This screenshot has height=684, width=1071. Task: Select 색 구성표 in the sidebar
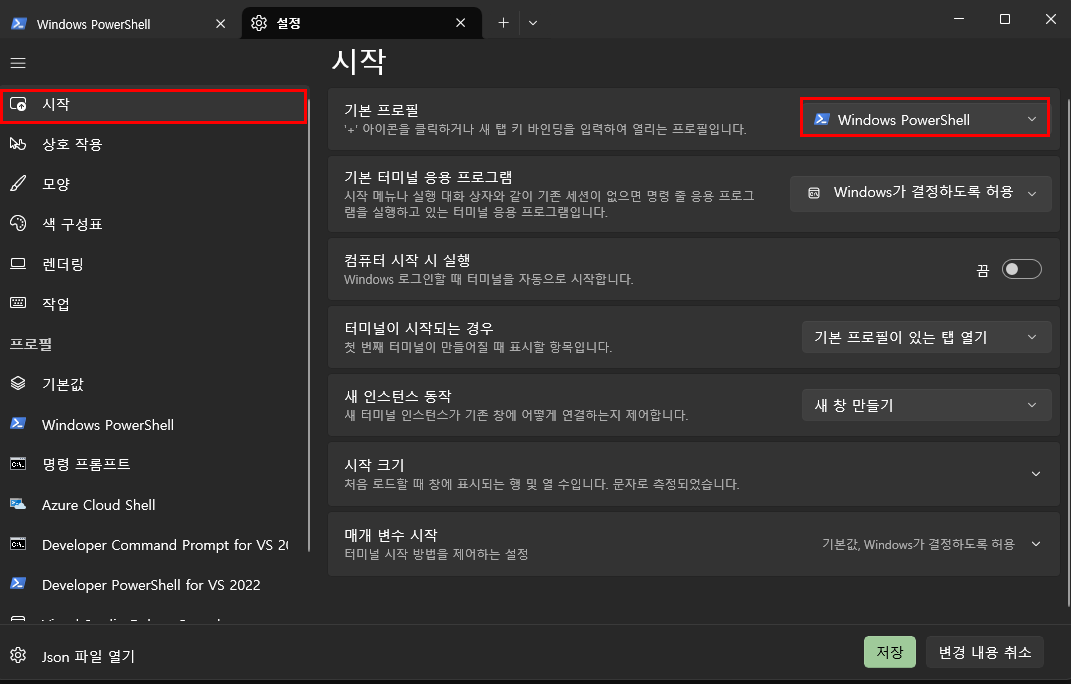[154, 224]
